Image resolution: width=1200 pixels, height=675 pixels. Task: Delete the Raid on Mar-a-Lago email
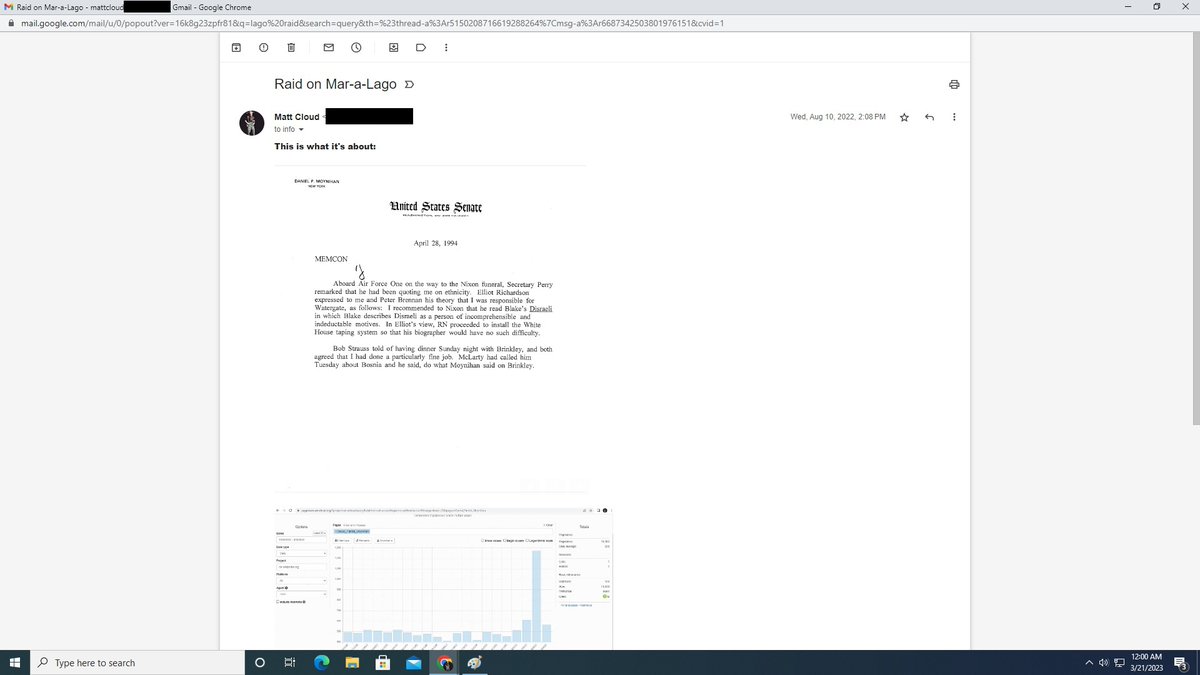[291, 47]
